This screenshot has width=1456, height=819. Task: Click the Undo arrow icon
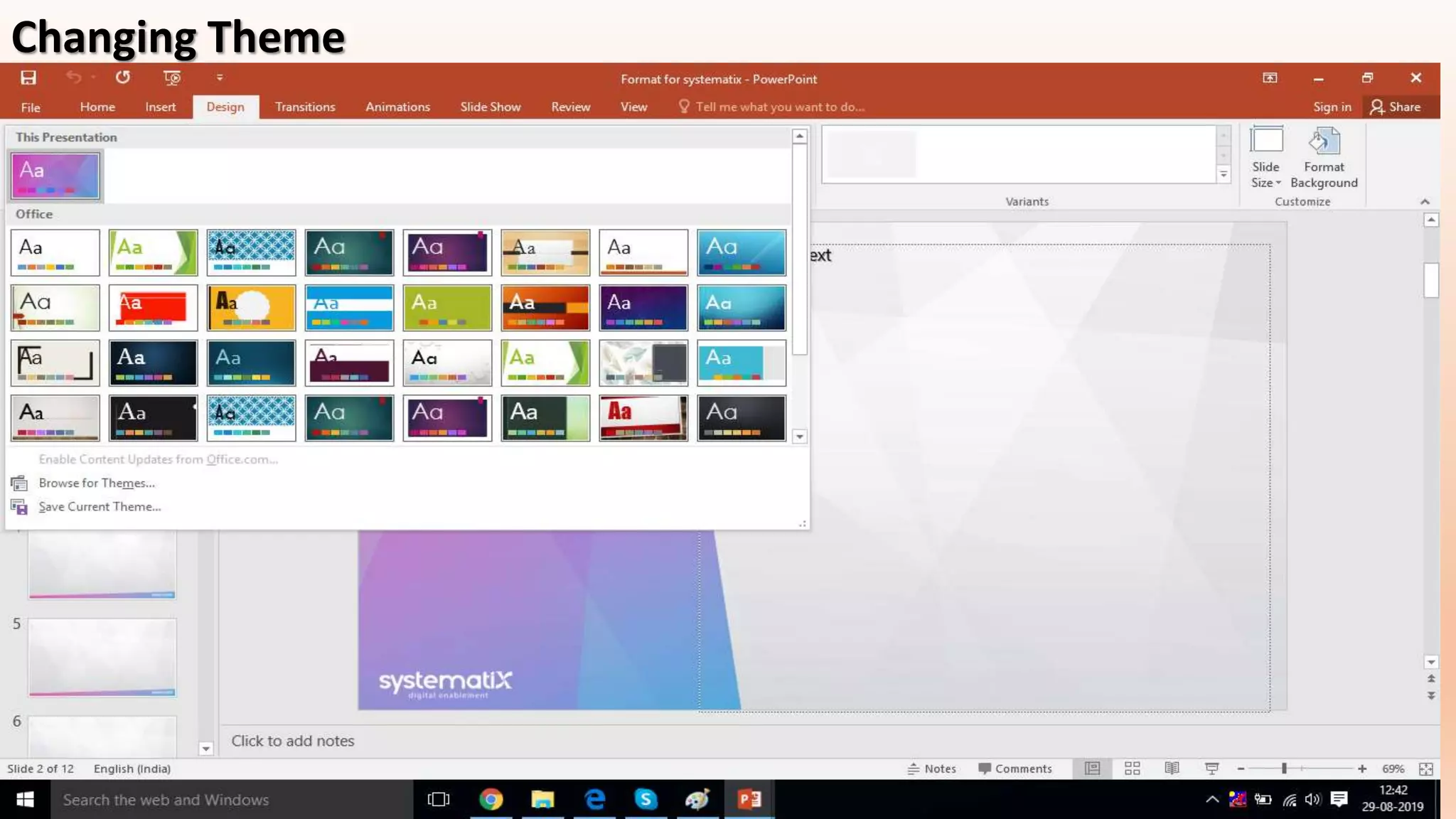point(73,77)
